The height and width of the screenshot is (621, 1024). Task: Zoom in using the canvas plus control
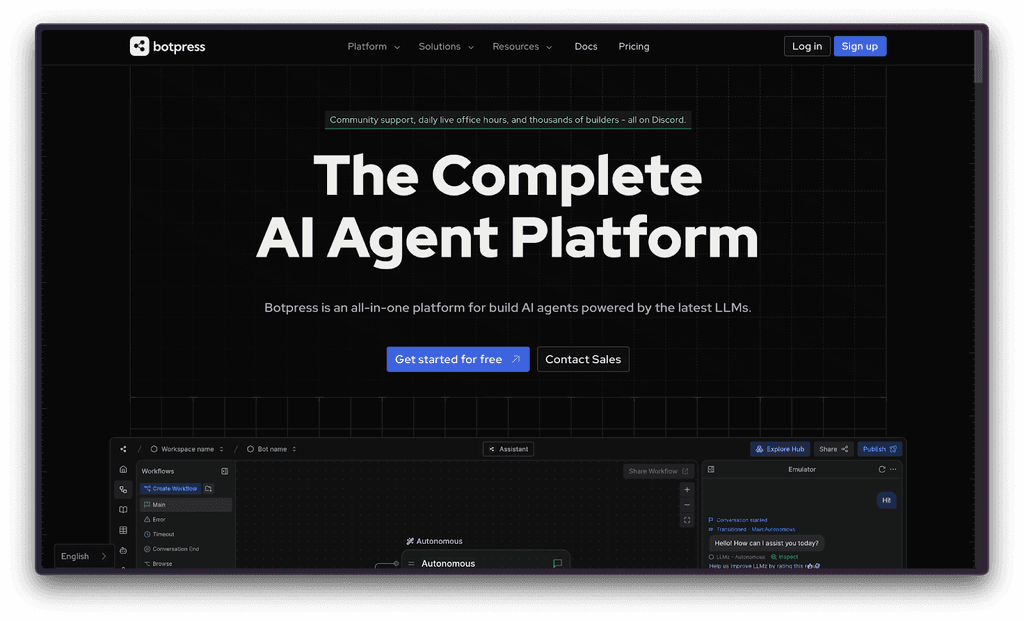(687, 489)
